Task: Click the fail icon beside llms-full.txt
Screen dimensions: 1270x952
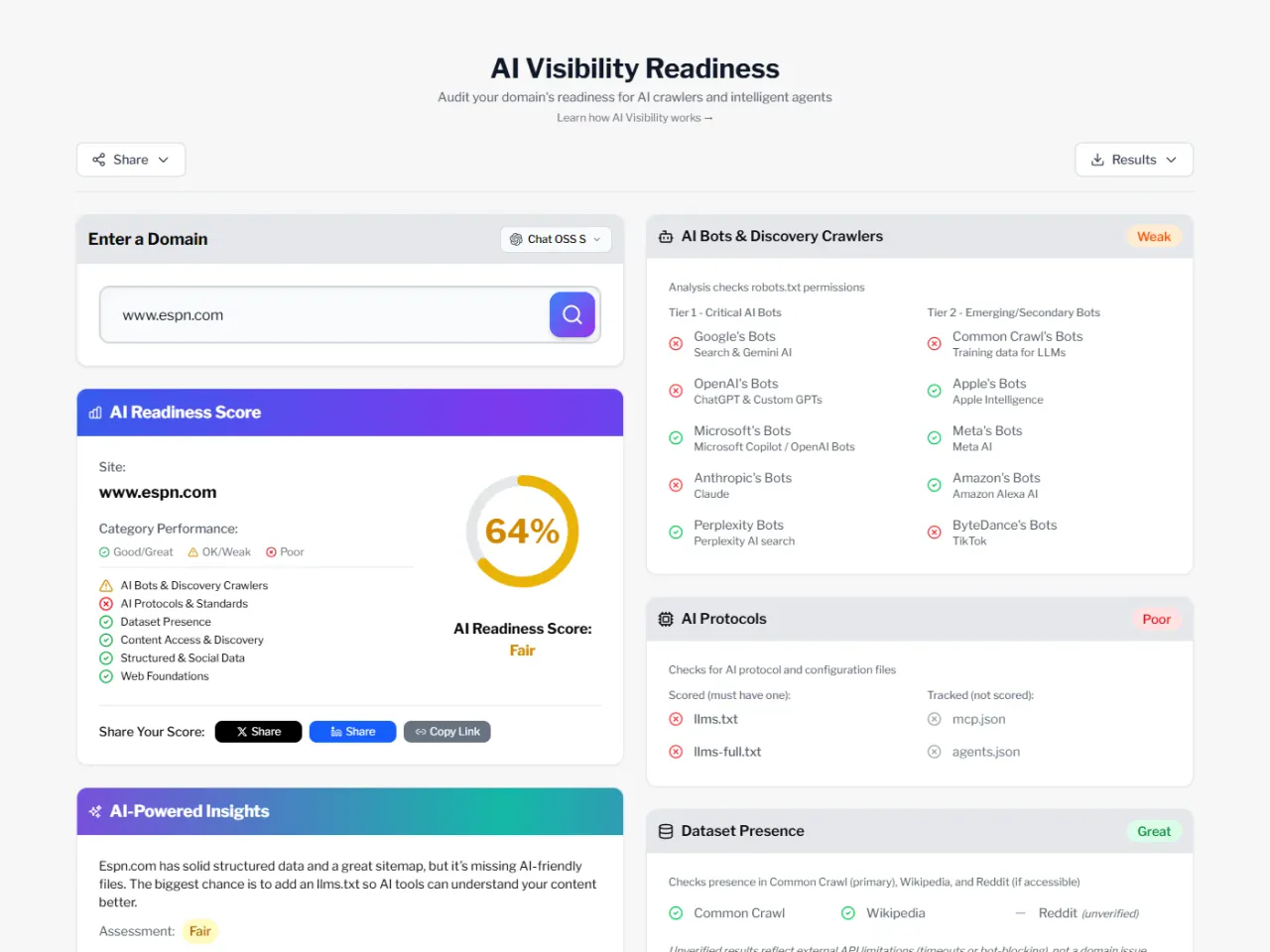Action: (x=676, y=752)
